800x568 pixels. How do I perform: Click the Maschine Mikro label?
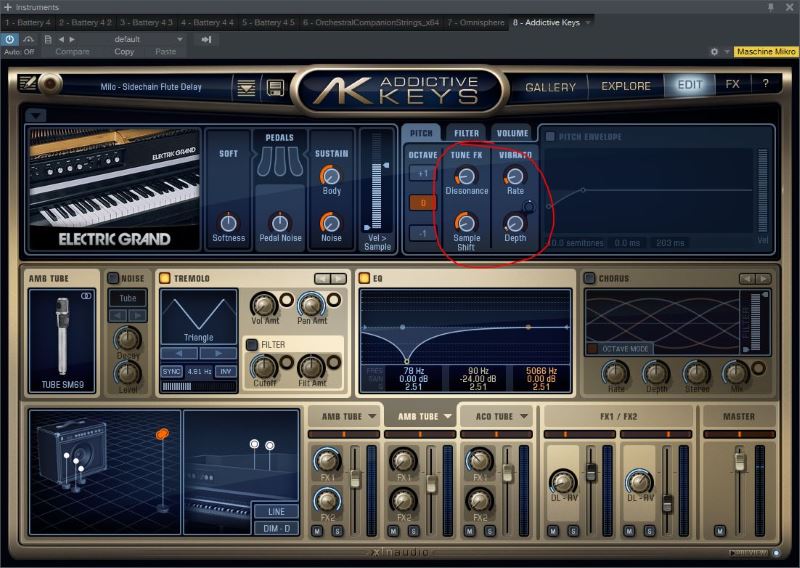point(765,52)
